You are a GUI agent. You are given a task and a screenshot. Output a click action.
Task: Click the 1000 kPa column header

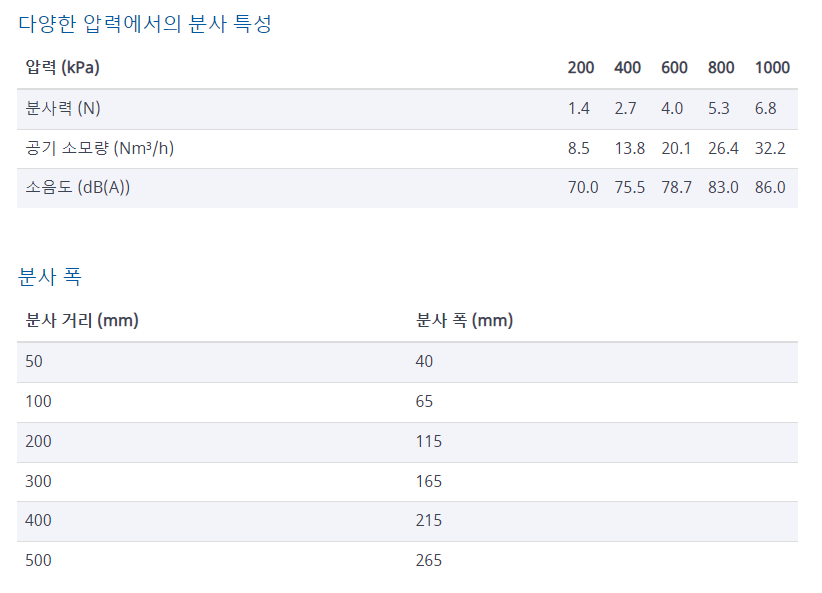click(x=771, y=68)
